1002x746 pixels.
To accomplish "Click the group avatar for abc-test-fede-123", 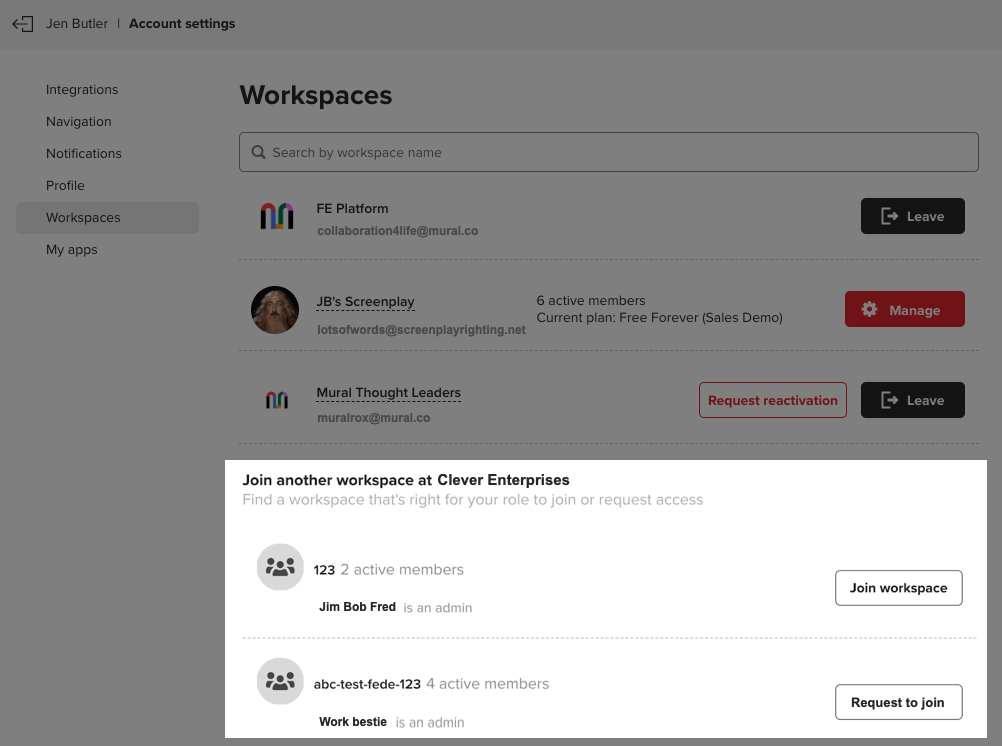I will pos(280,681).
